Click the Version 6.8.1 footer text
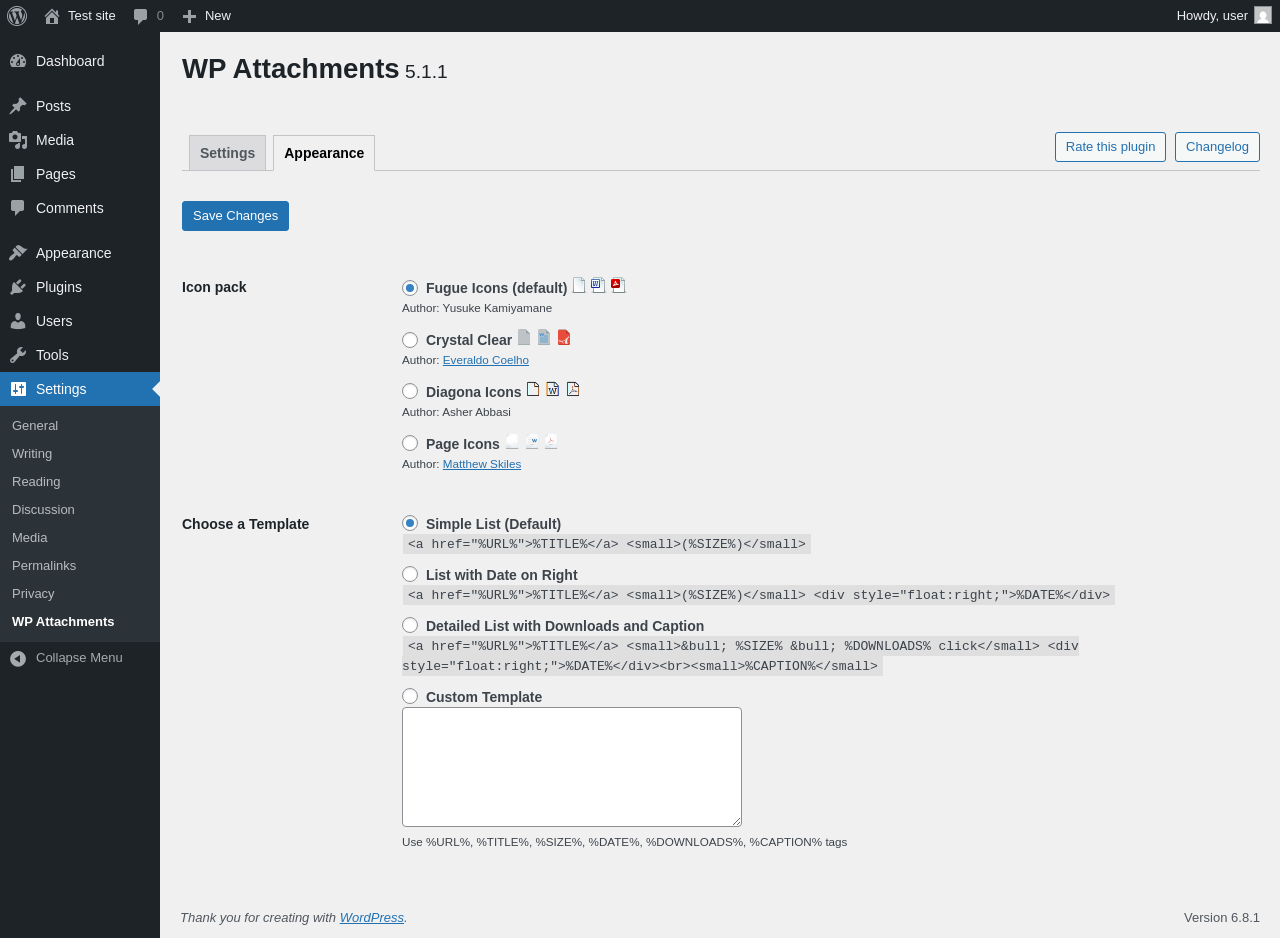Viewport: 1280px width, 938px height. click(x=1222, y=917)
